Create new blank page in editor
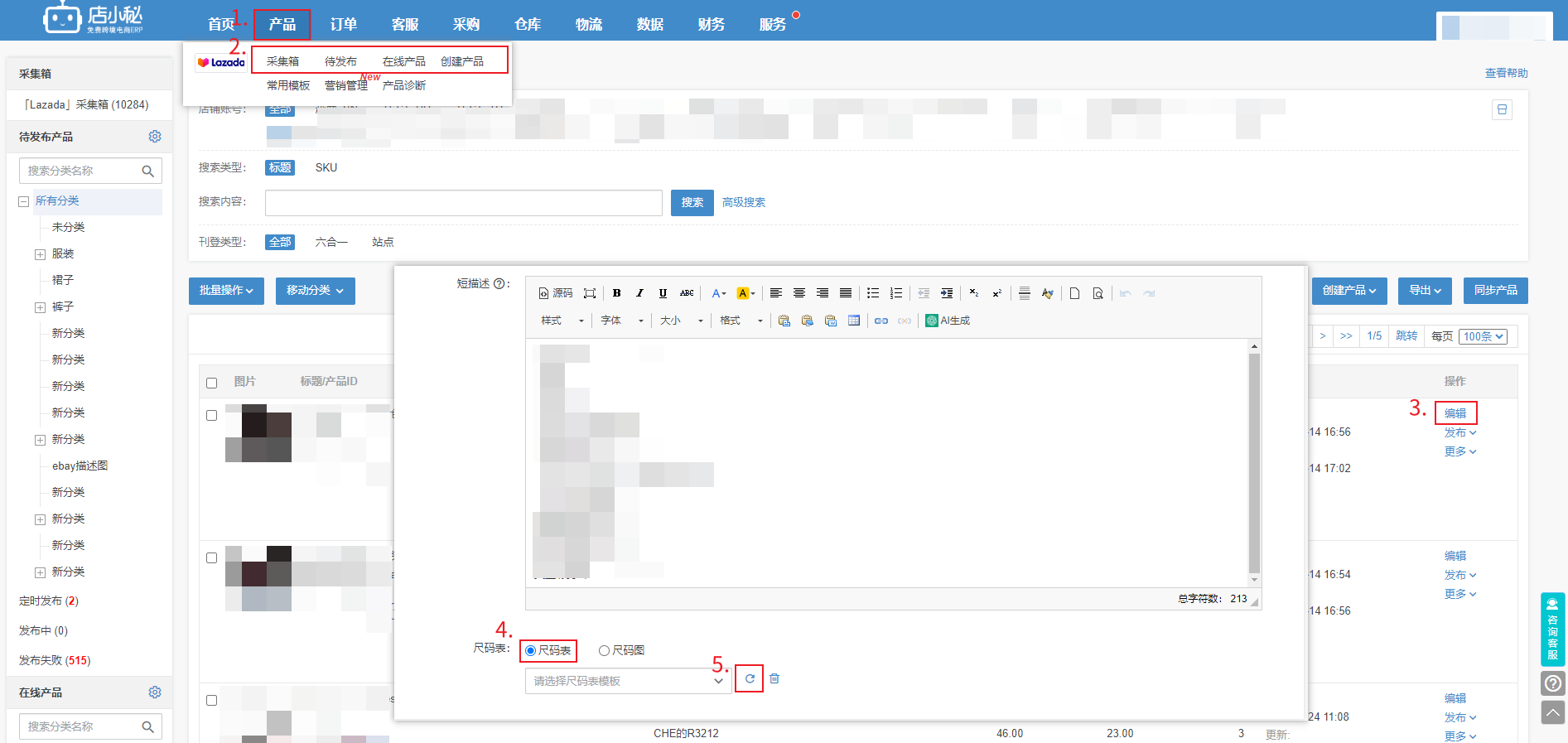1568x743 pixels. click(1074, 293)
